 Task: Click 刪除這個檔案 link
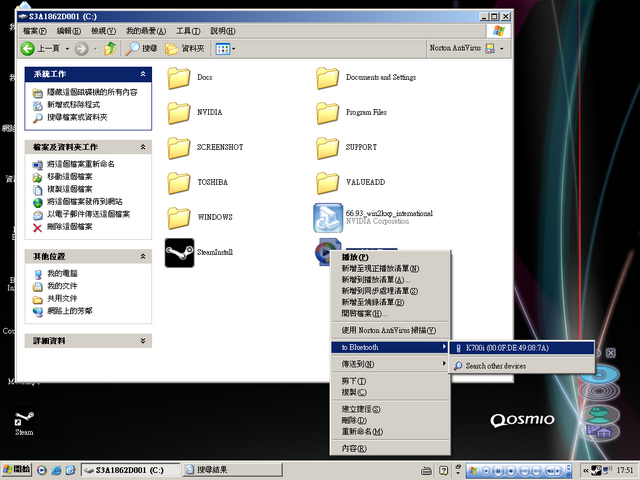(x=70, y=227)
